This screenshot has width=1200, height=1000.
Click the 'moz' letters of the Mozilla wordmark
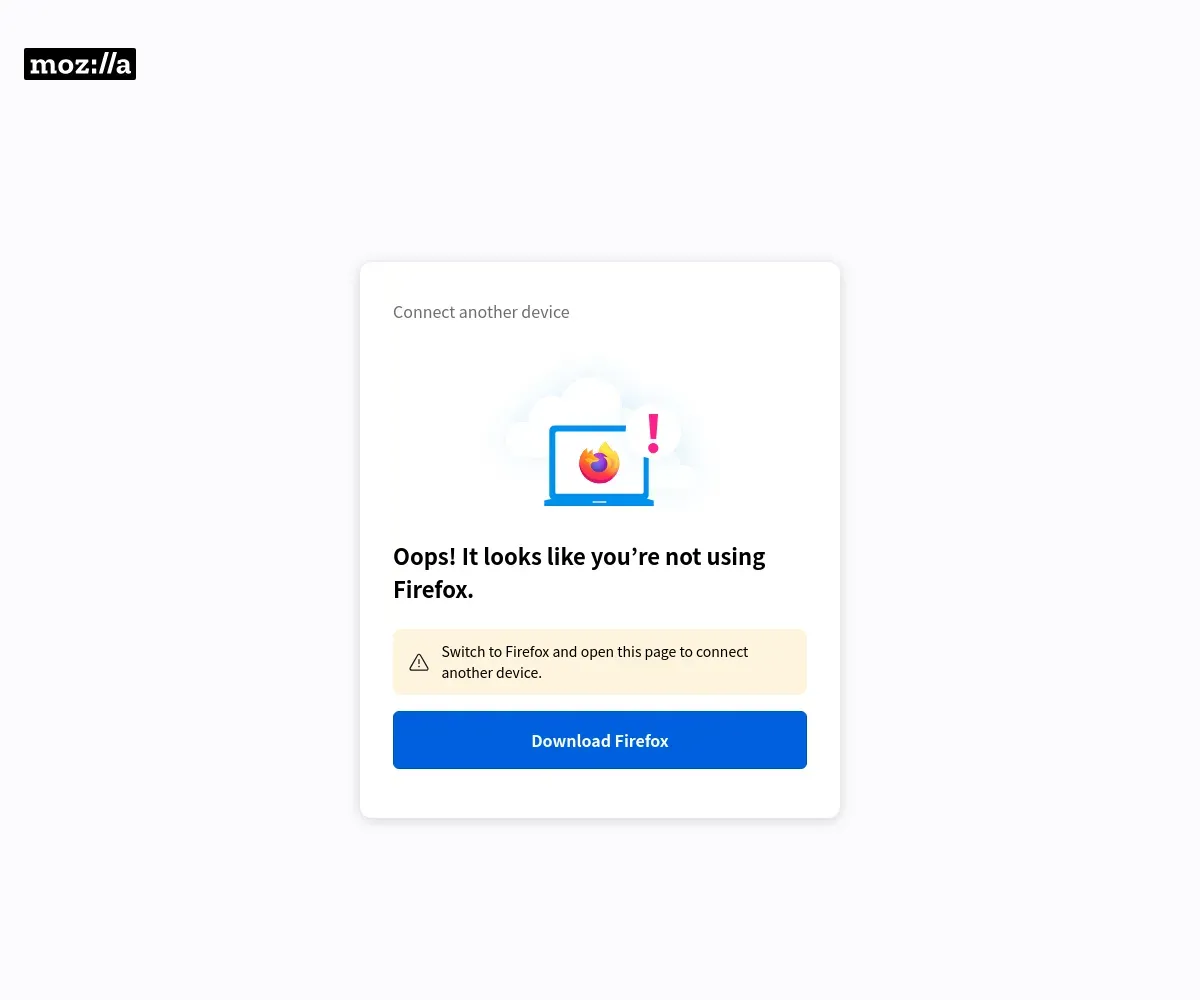[55, 66]
